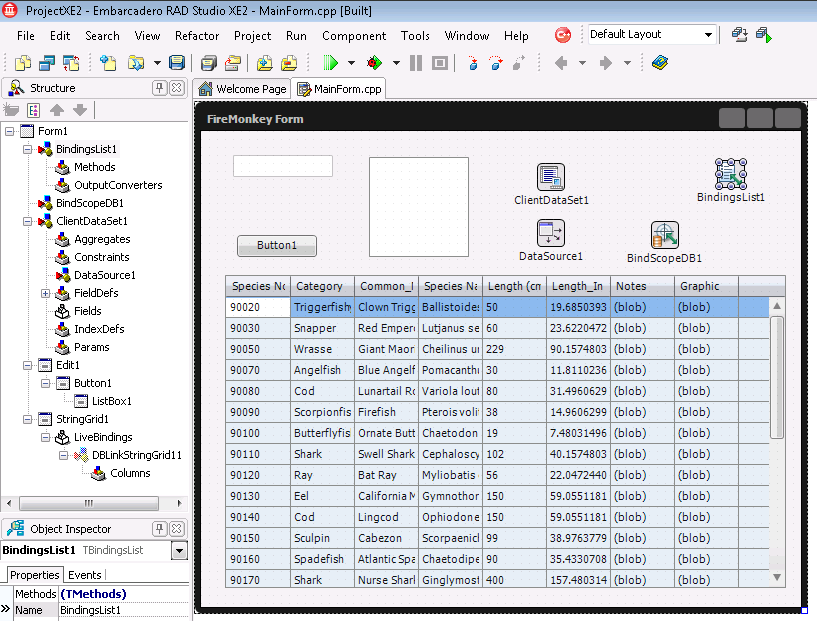
Task: Collapse the Form1 tree node
Action: [10, 131]
